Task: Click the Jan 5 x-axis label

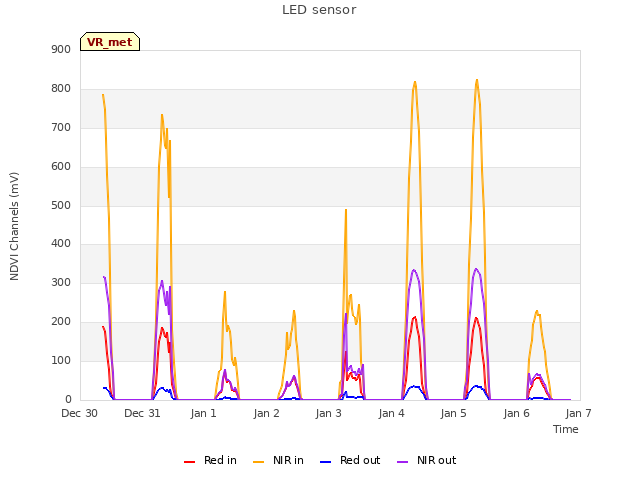Action: point(453,413)
